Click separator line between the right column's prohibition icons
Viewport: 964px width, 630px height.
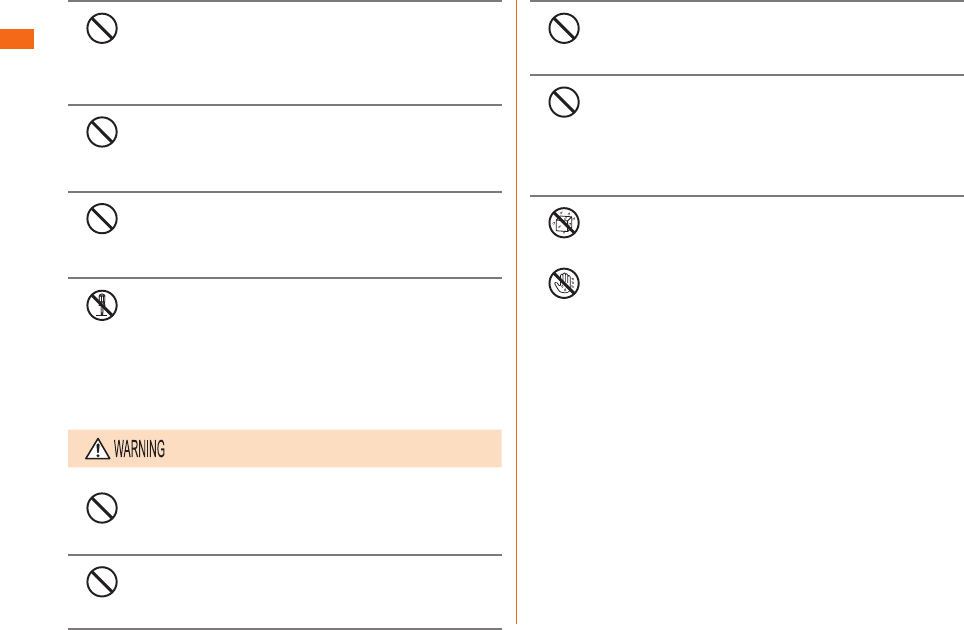[747, 75]
